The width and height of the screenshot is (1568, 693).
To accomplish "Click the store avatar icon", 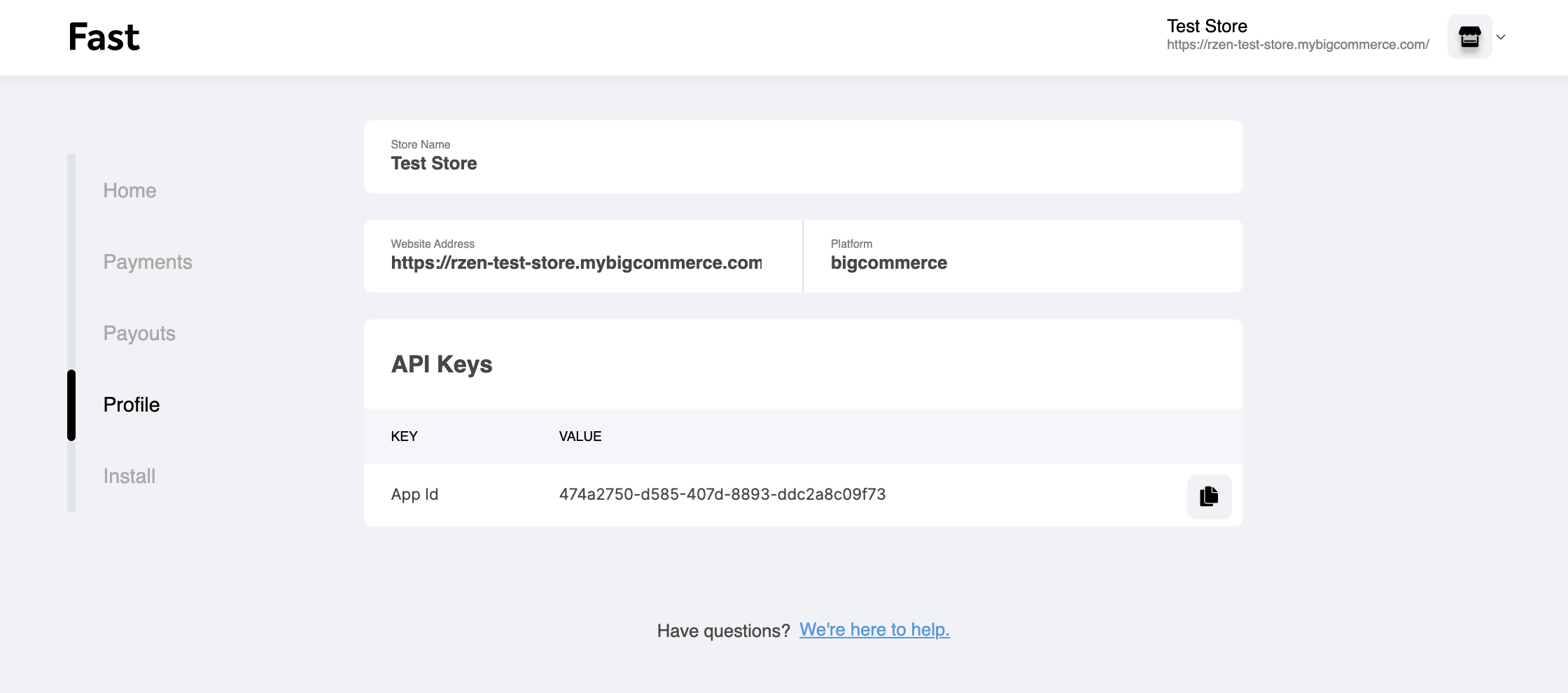I will tap(1469, 36).
